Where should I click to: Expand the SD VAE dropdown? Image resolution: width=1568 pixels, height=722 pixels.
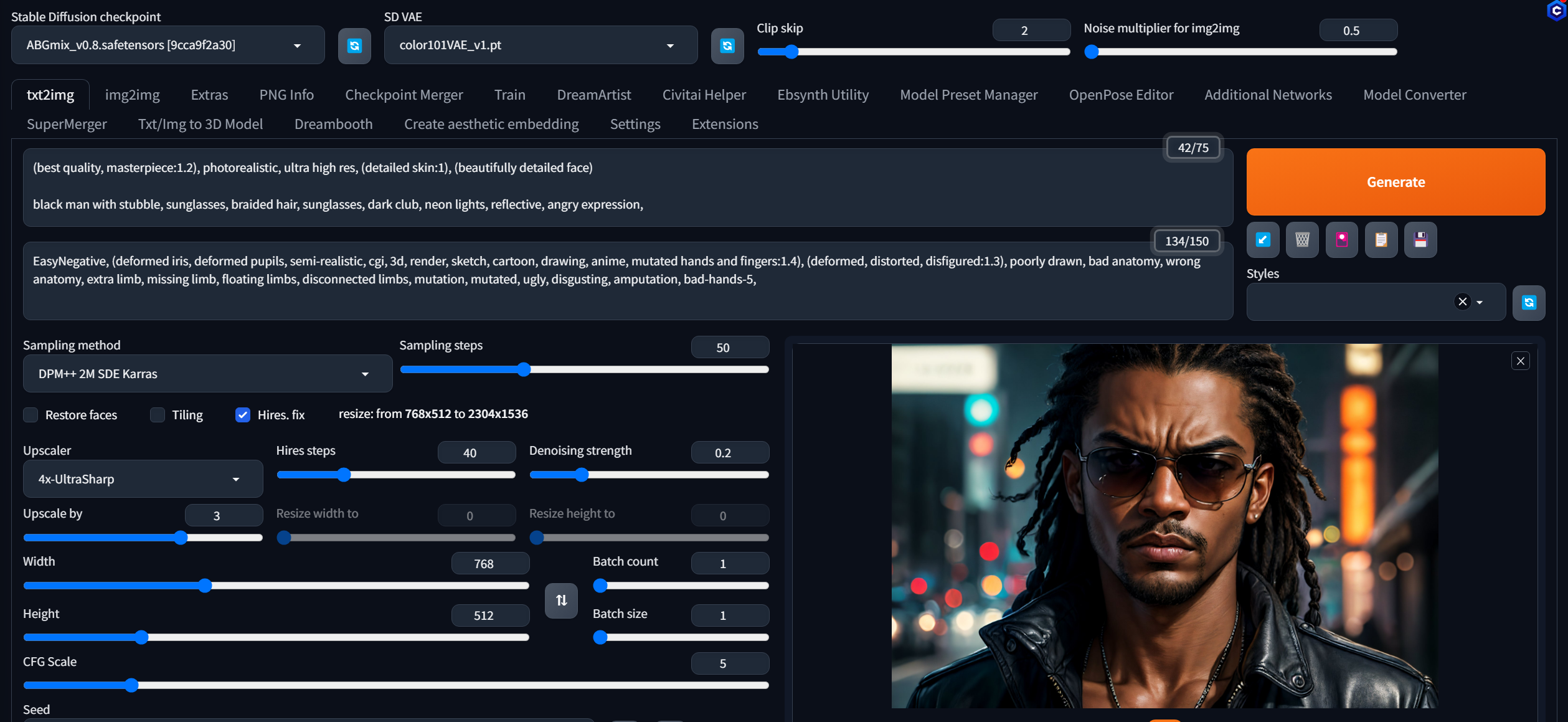[x=540, y=45]
